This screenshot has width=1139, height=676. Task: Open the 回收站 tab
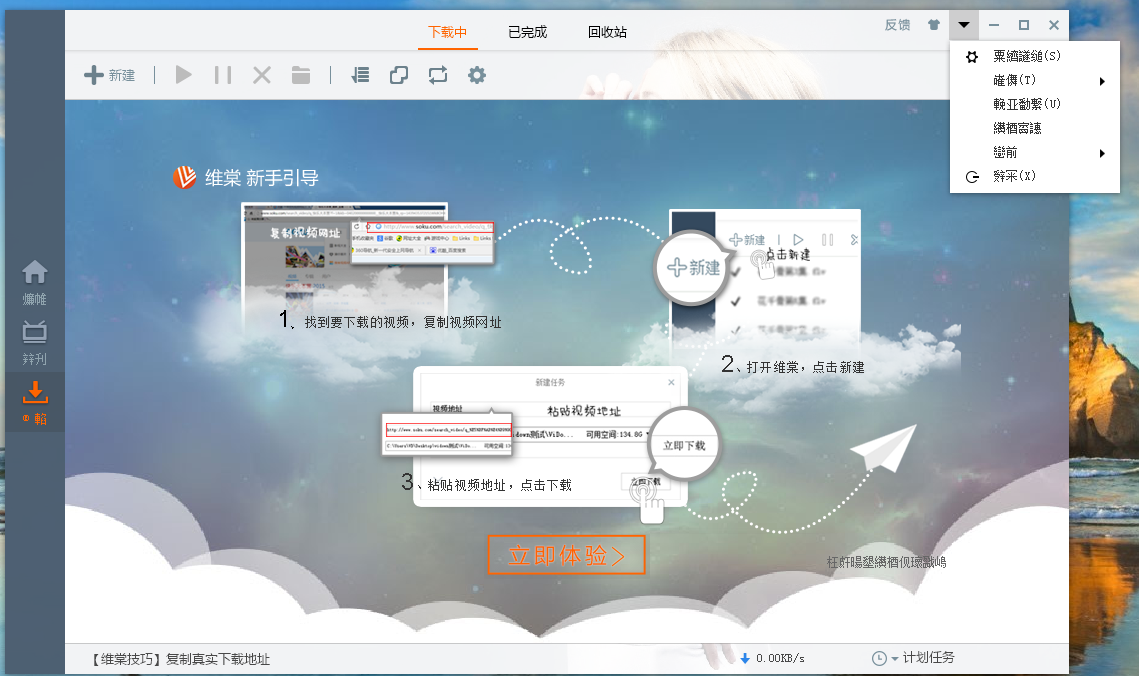(x=607, y=32)
